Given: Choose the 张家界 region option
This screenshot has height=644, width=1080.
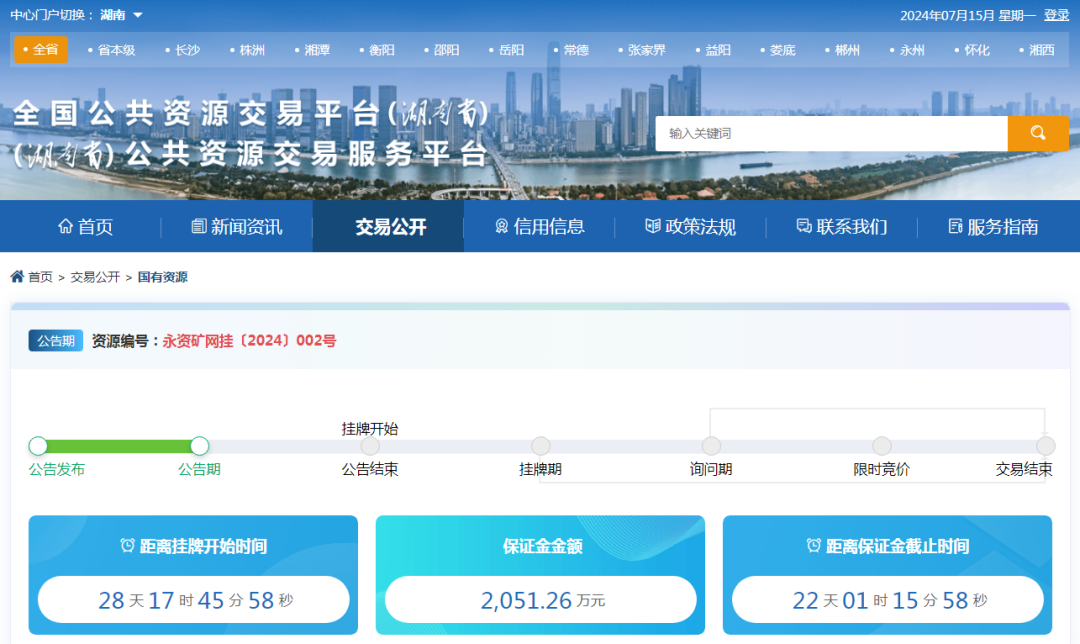Looking at the screenshot, I should coord(646,50).
